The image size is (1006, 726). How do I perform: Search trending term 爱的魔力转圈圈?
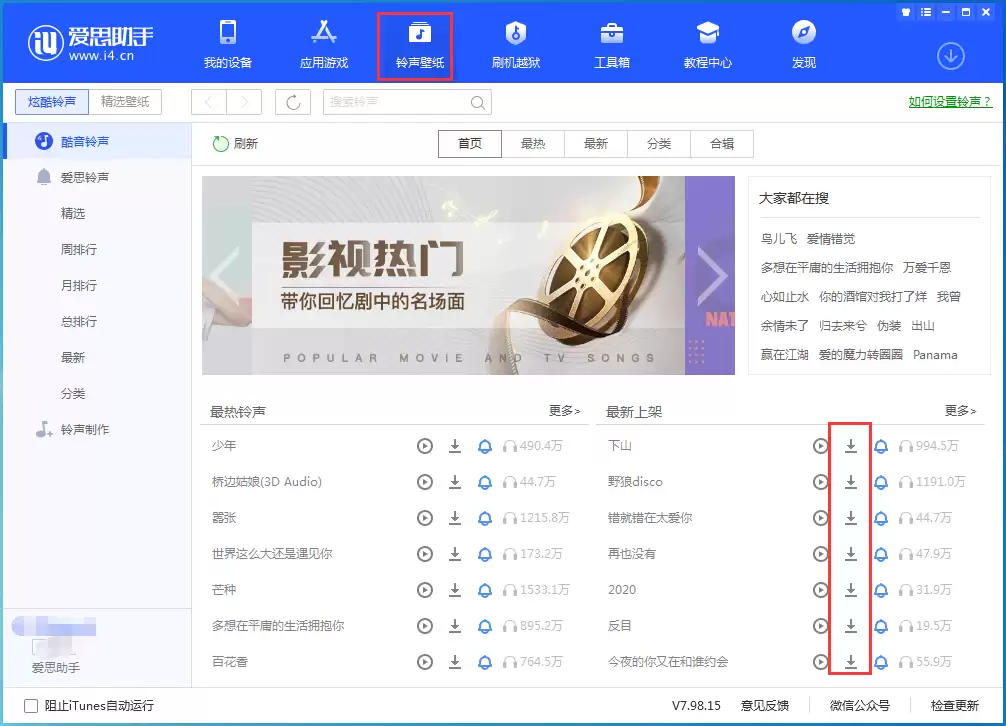tap(860, 355)
